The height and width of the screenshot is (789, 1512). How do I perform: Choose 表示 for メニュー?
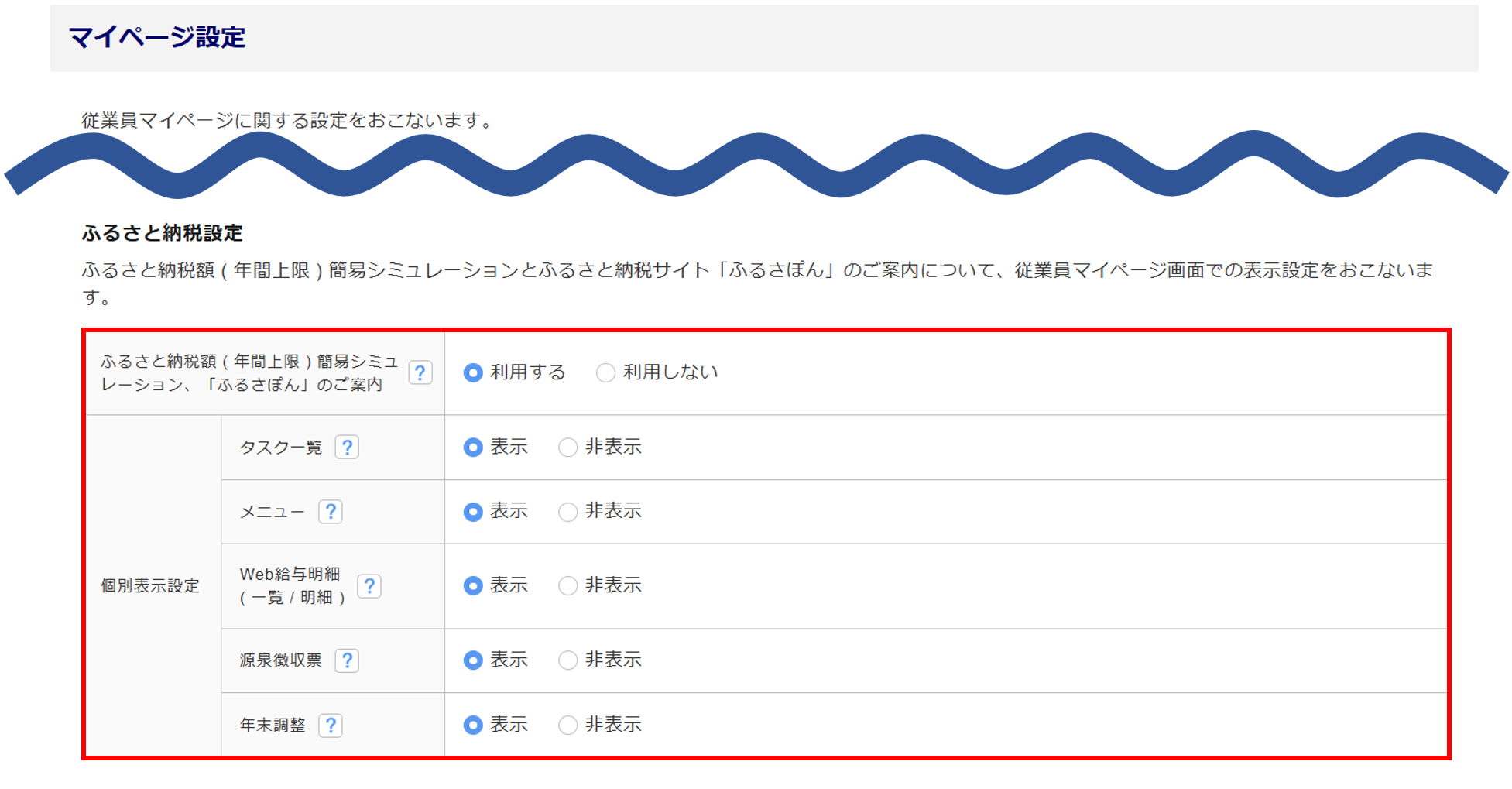pos(473,512)
